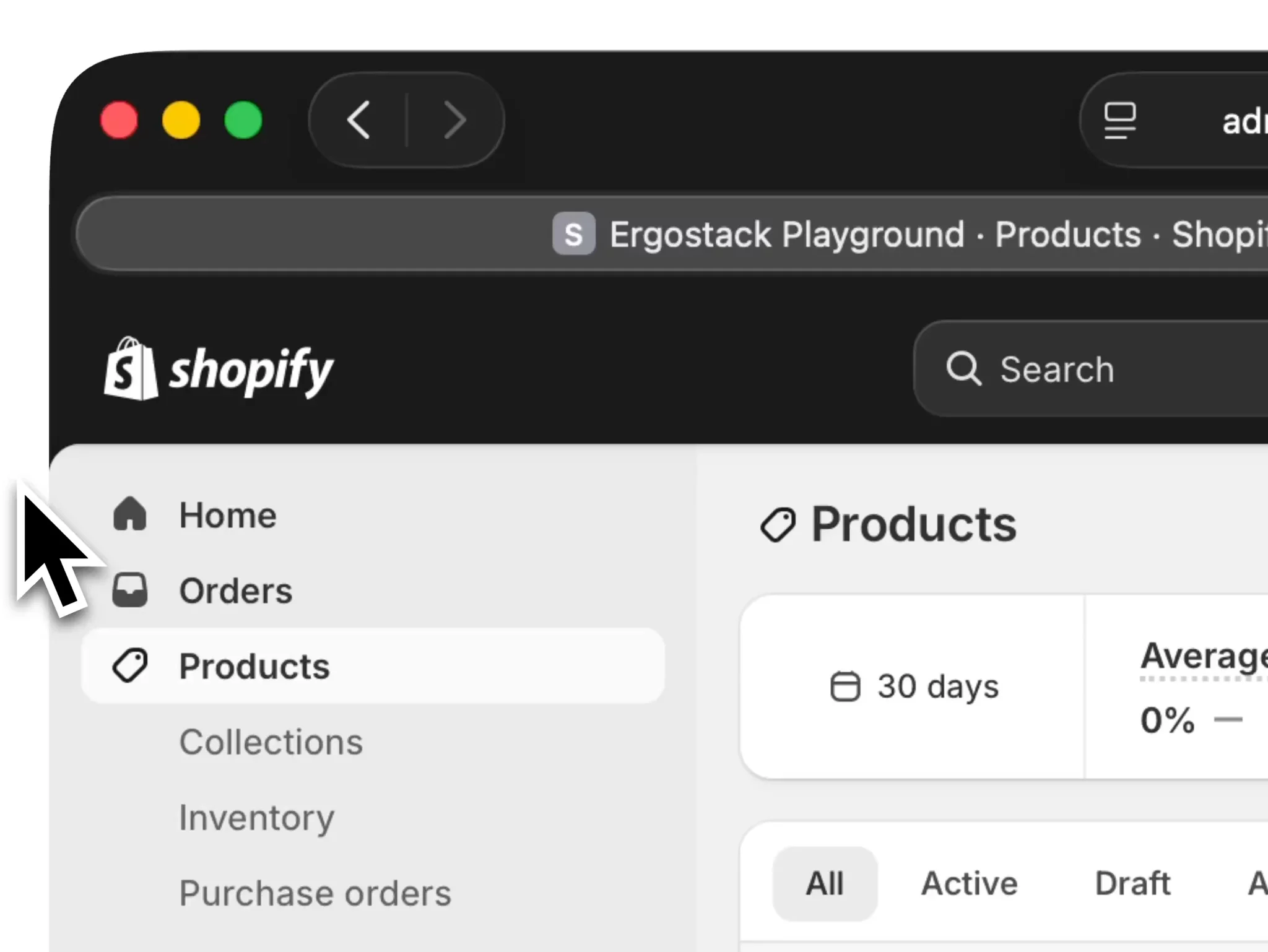Click the Orders inbox icon
Viewport: 1268px width, 952px height.
[x=130, y=590]
